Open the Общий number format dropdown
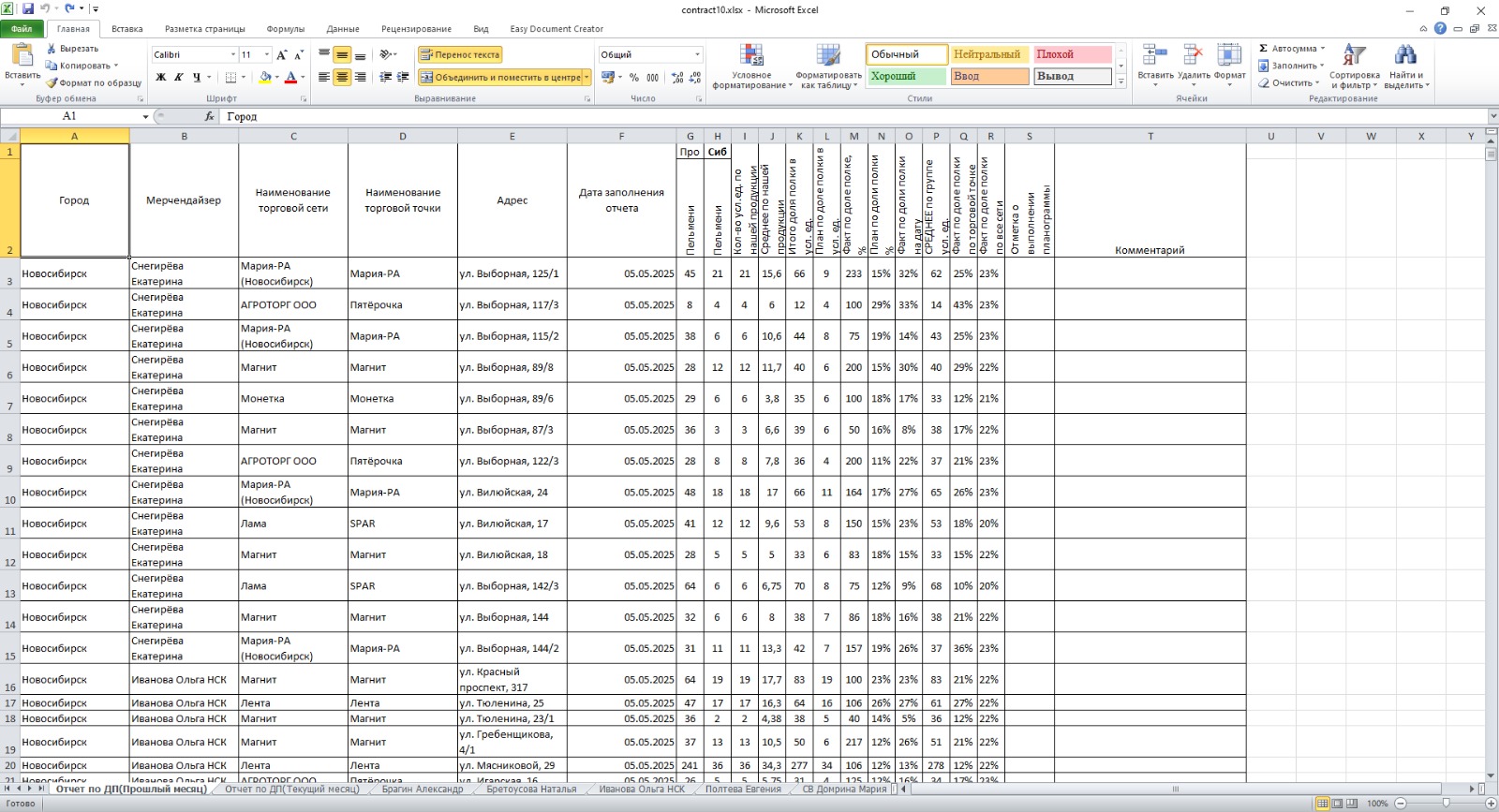The width and height of the screenshot is (1499, 812). tap(697, 55)
